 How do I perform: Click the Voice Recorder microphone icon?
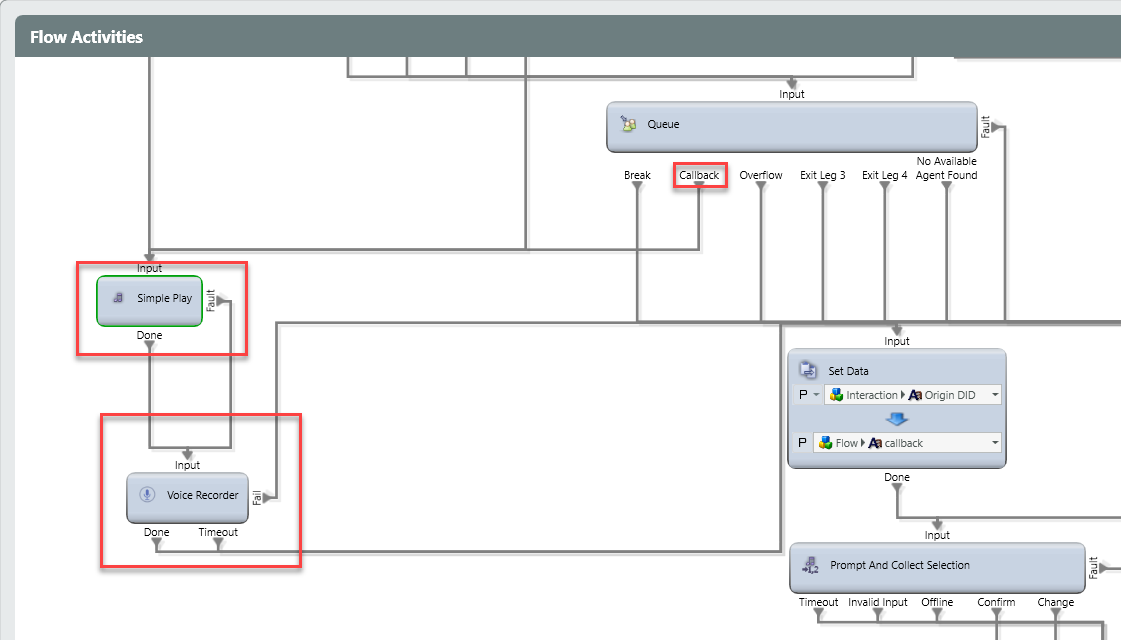pos(147,495)
